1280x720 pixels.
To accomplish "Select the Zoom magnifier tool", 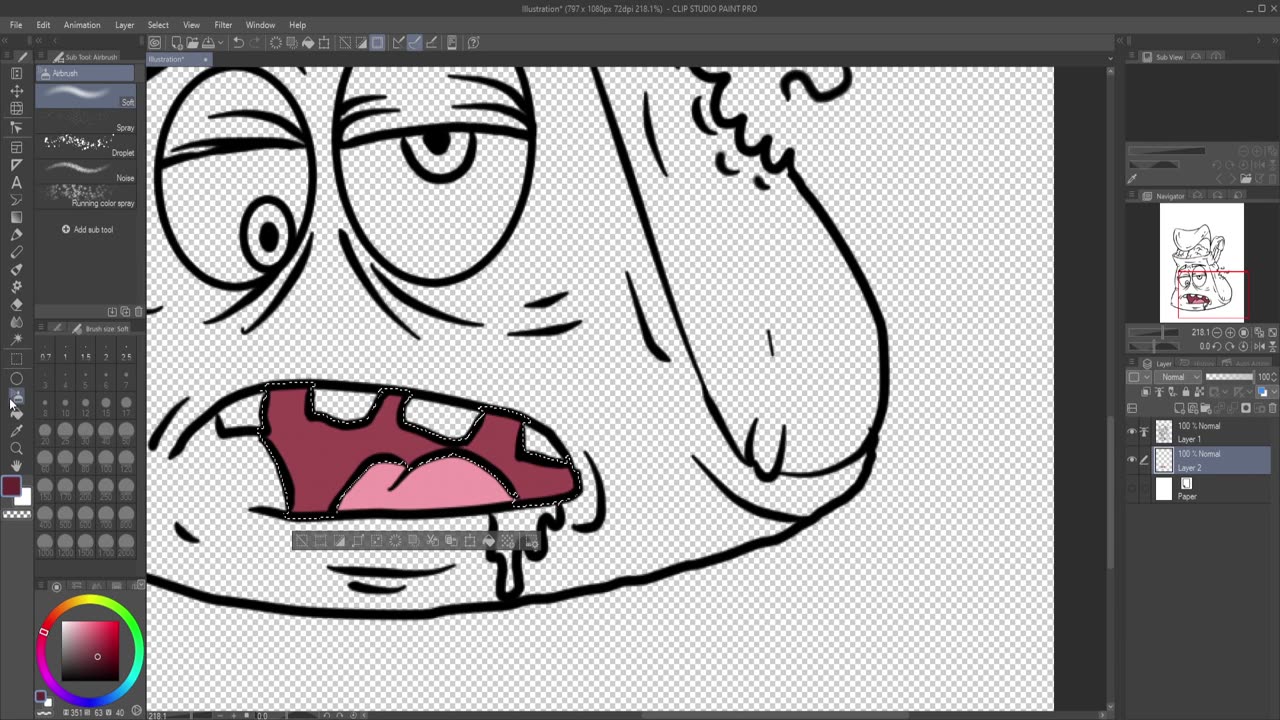I will [17, 449].
